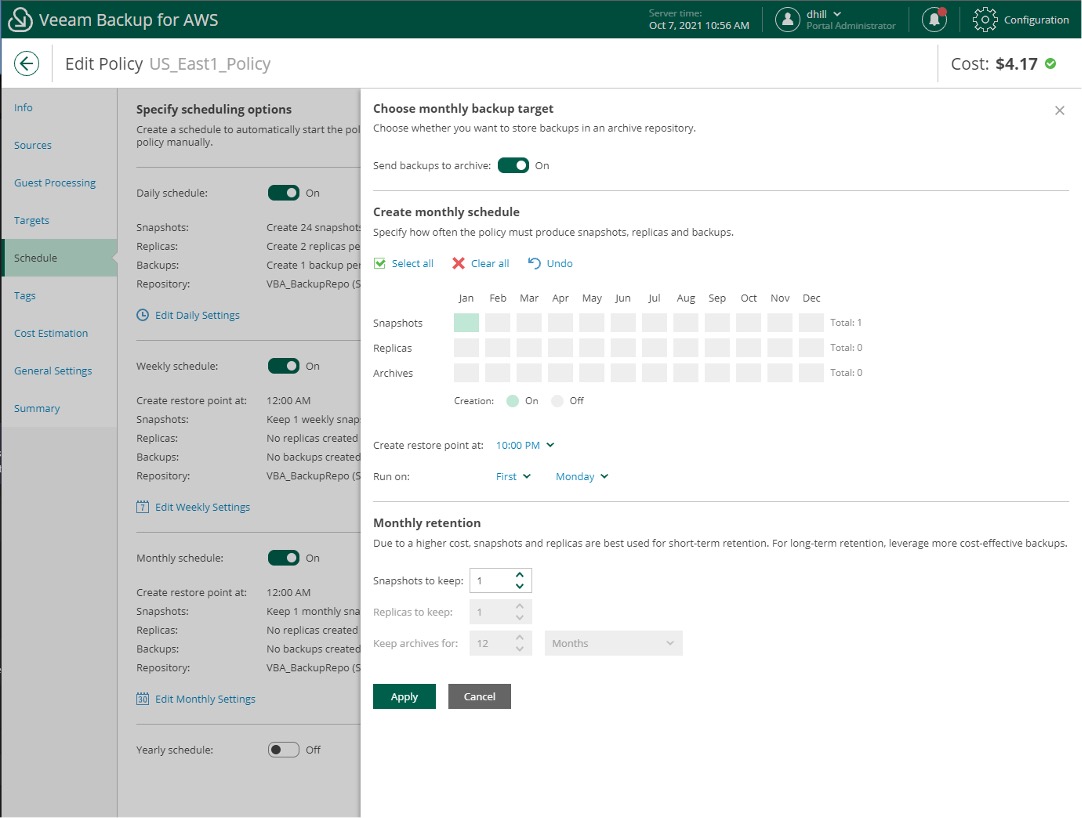This screenshot has height=818, width=1082.
Task: Decrease Snapshots to keep value
Action: (520, 586)
